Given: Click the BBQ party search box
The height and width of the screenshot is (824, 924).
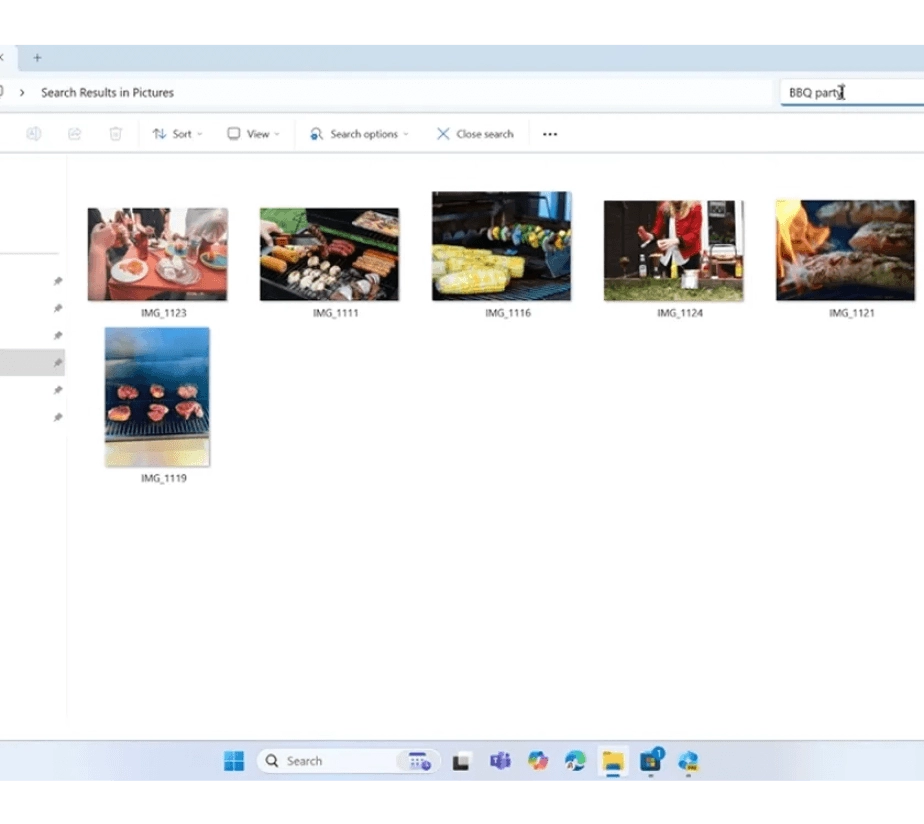Looking at the screenshot, I should (852, 93).
